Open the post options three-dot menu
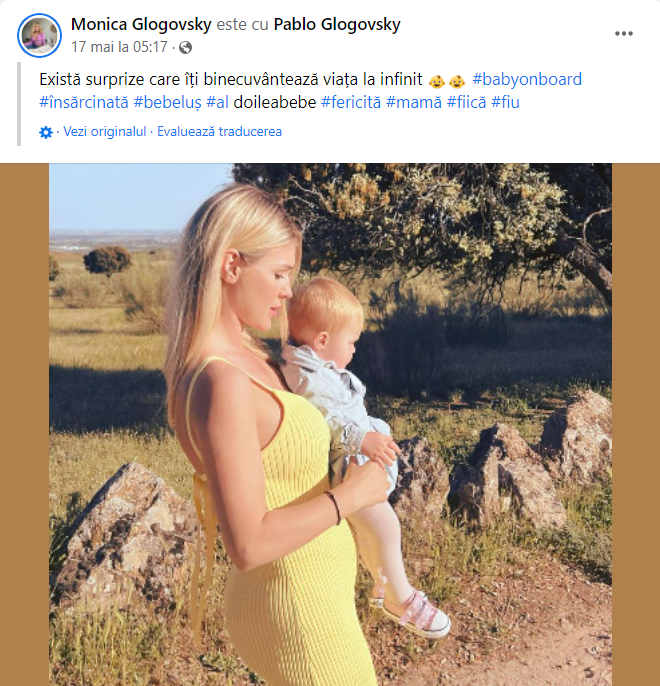The width and height of the screenshot is (660, 686). click(624, 33)
